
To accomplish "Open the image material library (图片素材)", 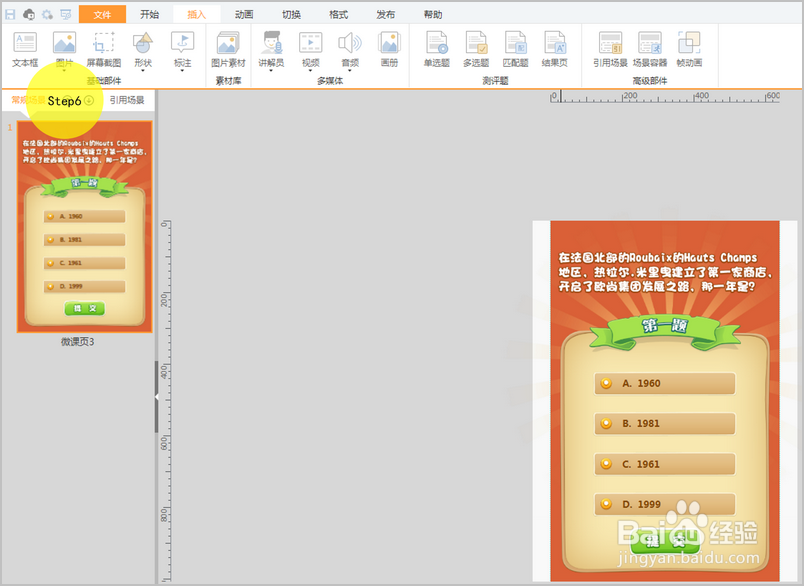I will point(228,49).
